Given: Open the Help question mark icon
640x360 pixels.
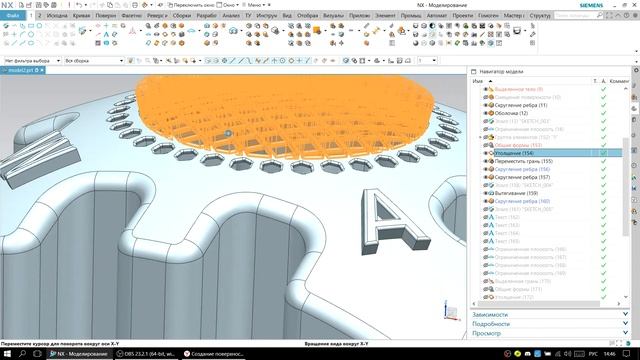Looking at the screenshot, I should (626, 16).
